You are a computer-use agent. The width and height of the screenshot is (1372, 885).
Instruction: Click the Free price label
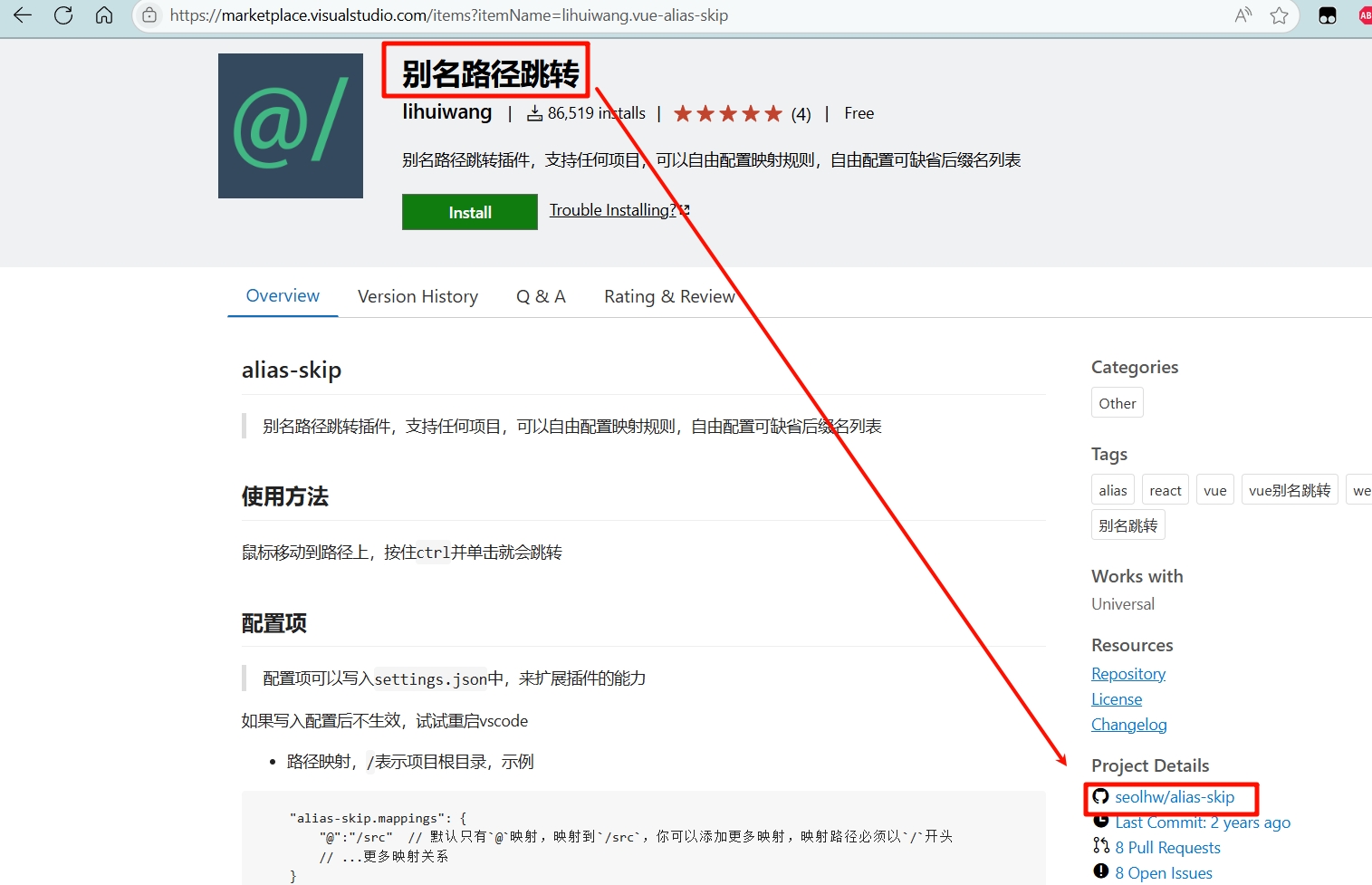pos(859,113)
